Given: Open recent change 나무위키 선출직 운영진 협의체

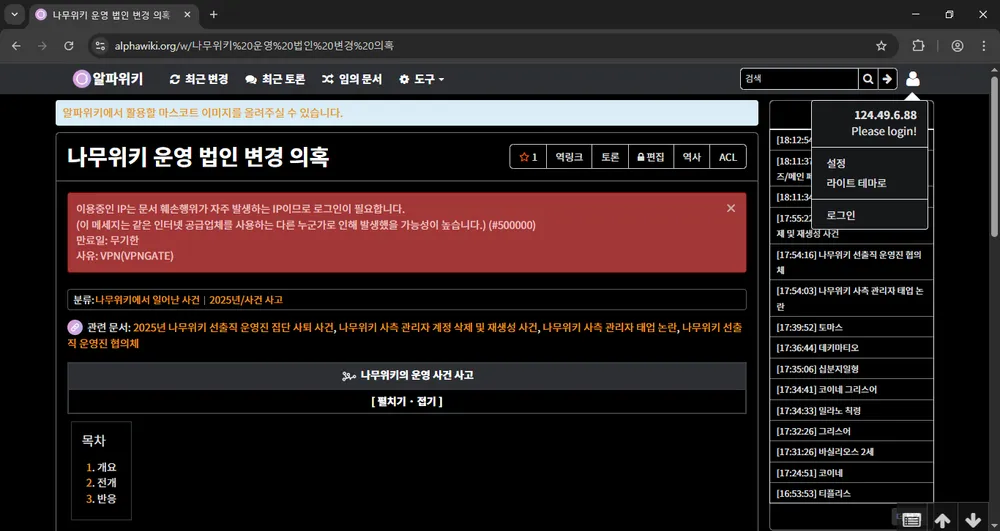Looking at the screenshot, I should tap(851, 262).
